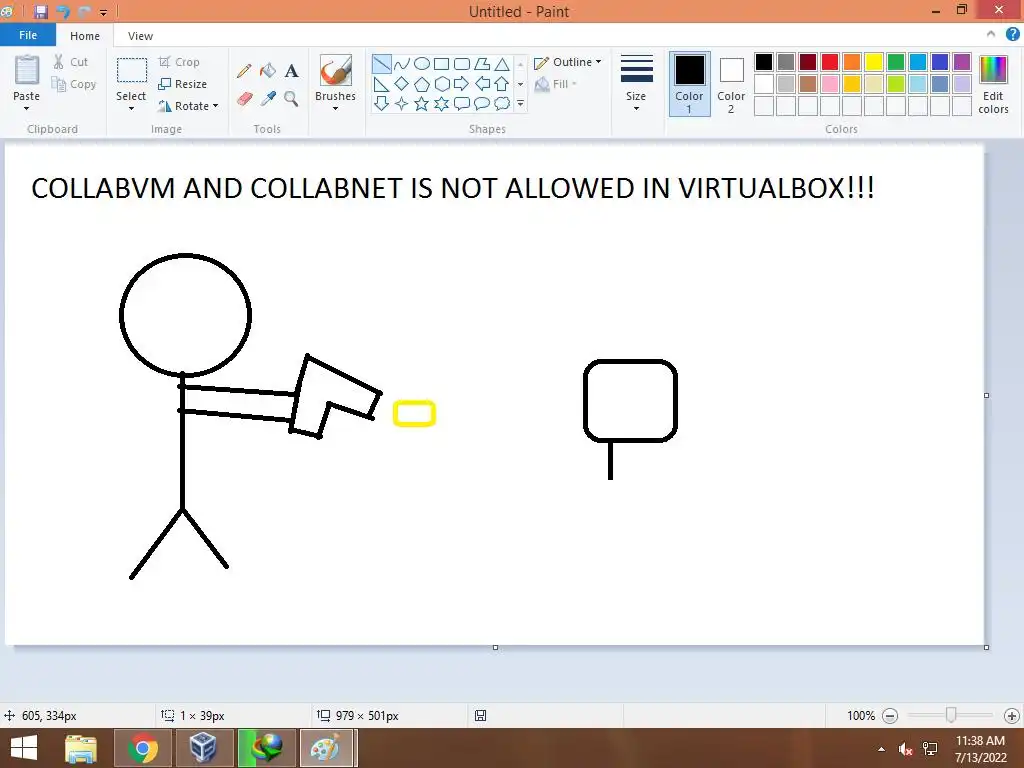Switch to the Home tab
Screen dimensions: 1024x768
click(x=85, y=36)
